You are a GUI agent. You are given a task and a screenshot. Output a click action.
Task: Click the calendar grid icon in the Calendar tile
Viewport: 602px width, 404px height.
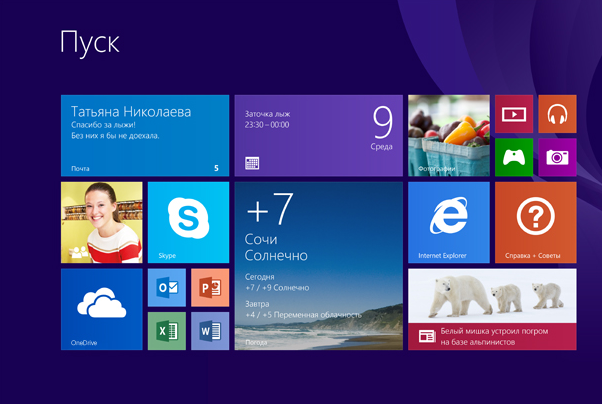pyautogui.click(x=252, y=163)
